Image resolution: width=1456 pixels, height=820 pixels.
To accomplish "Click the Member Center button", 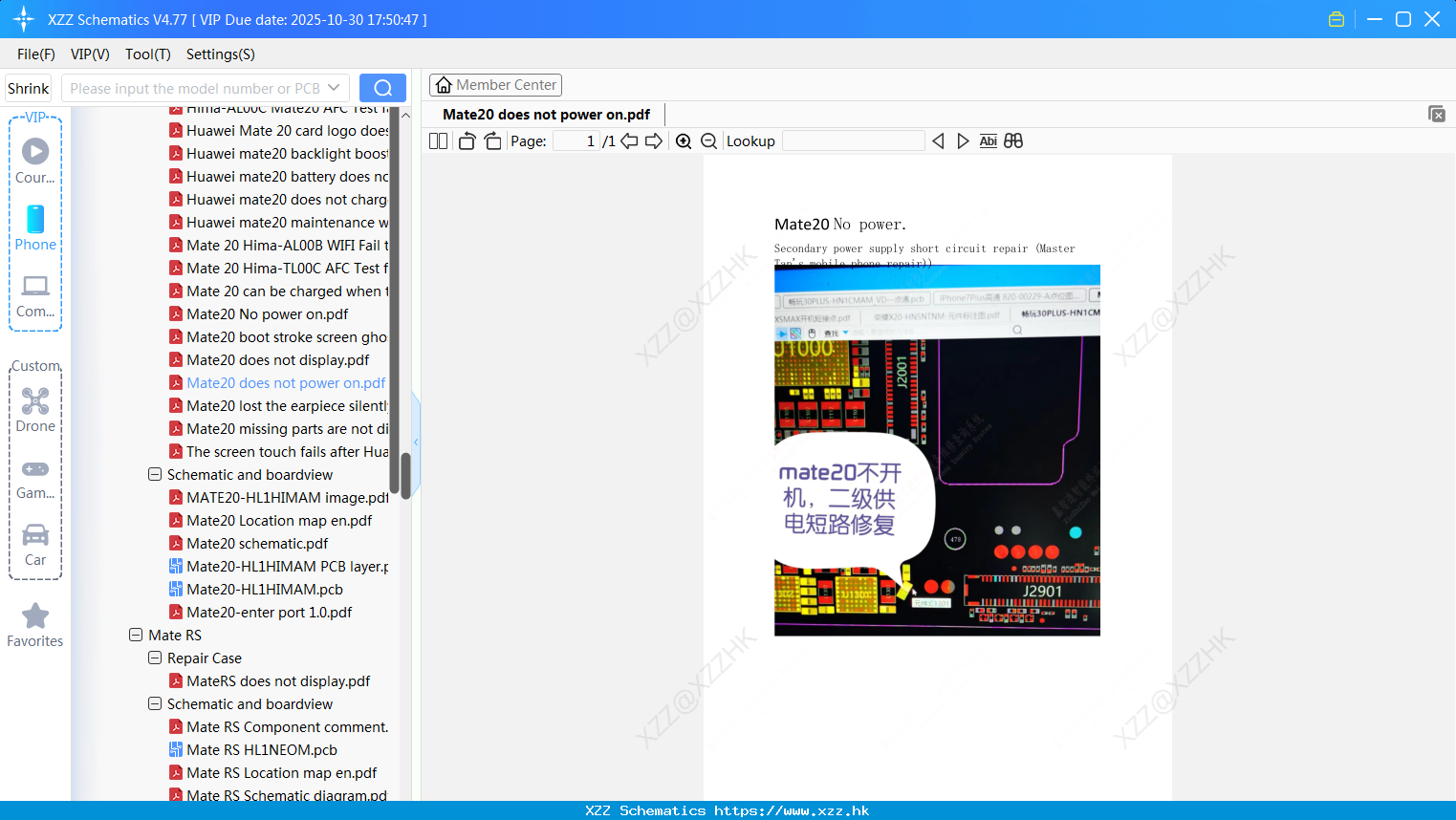I will (x=495, y=85).
